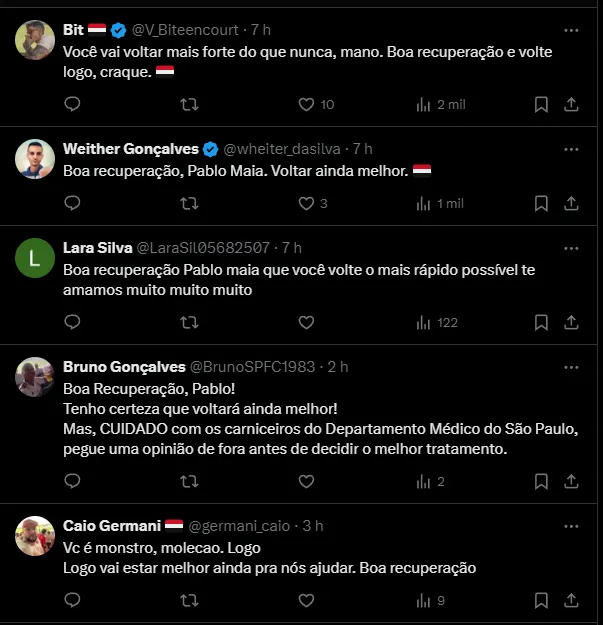
Task: View analytics on Bit's 2 mil views
Action: (422, 104)
